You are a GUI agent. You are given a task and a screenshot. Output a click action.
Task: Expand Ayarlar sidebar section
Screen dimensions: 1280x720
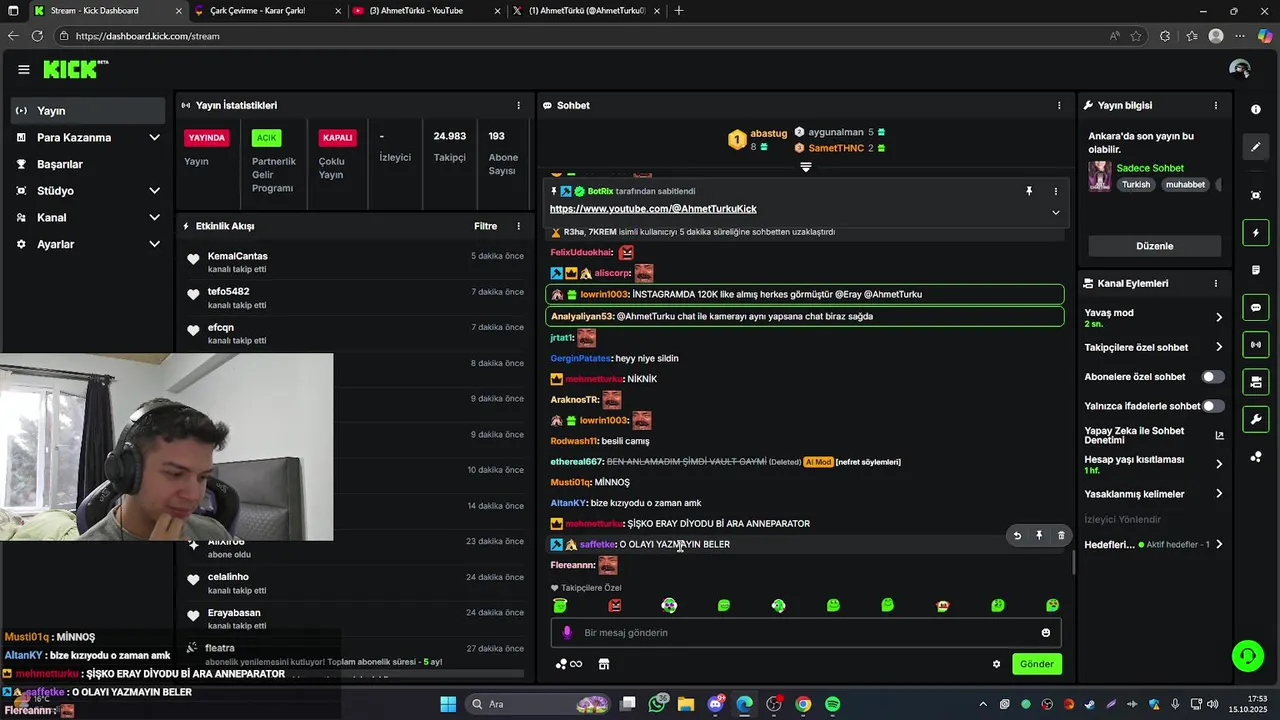click(154, 244)
